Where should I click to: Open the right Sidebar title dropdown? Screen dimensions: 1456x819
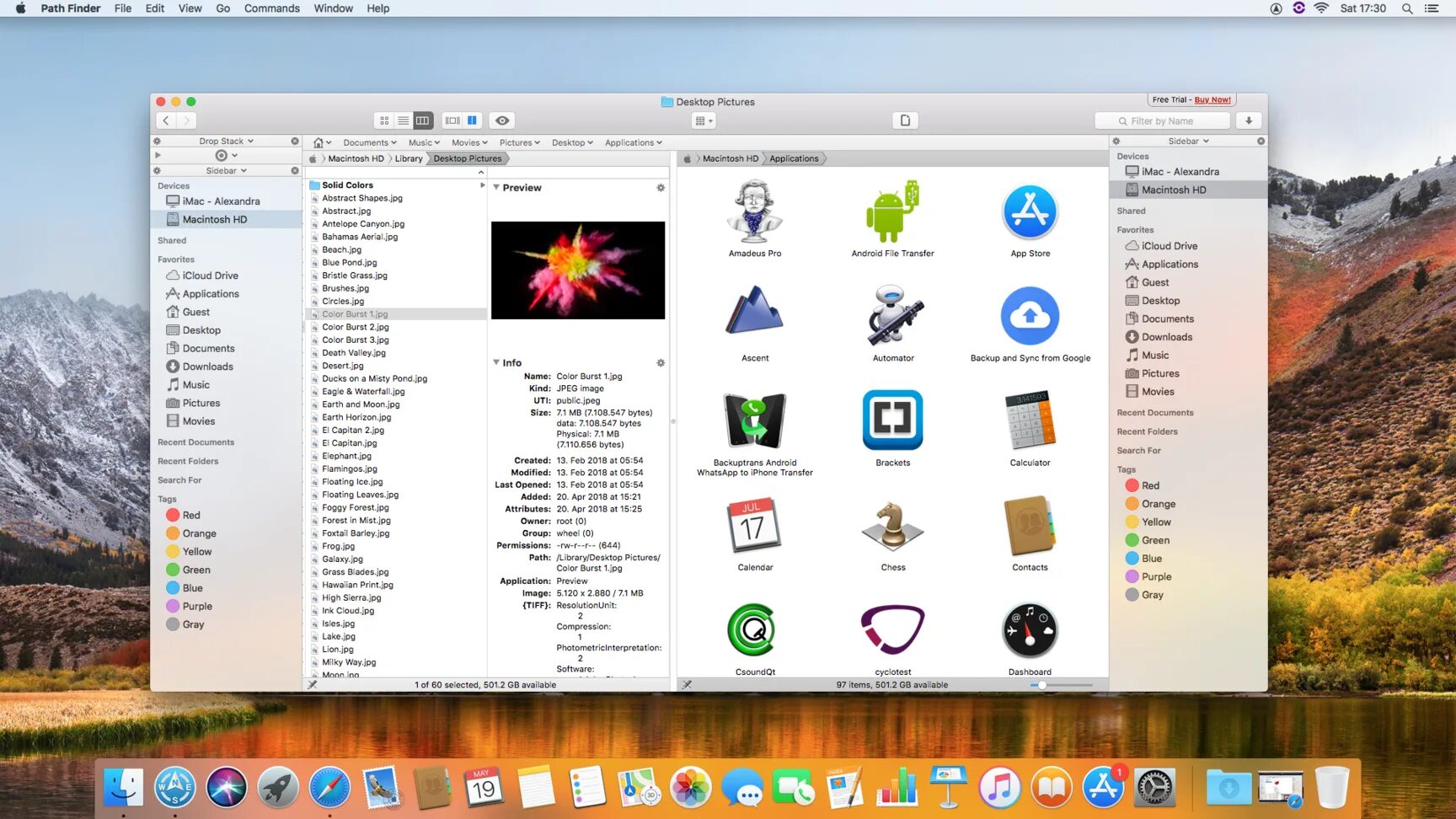click(x=1188, y=142)
